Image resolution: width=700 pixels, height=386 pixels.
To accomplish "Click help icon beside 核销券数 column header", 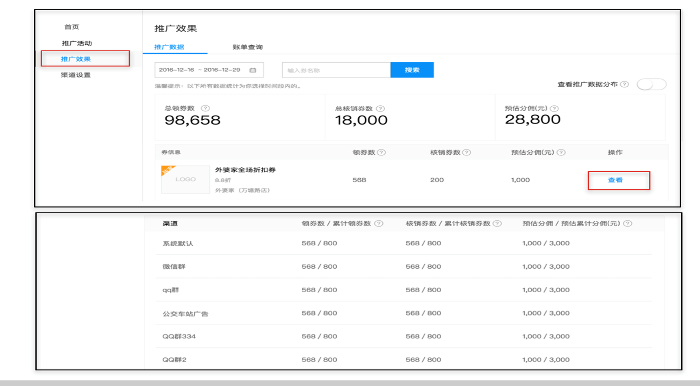I will 467,153.
